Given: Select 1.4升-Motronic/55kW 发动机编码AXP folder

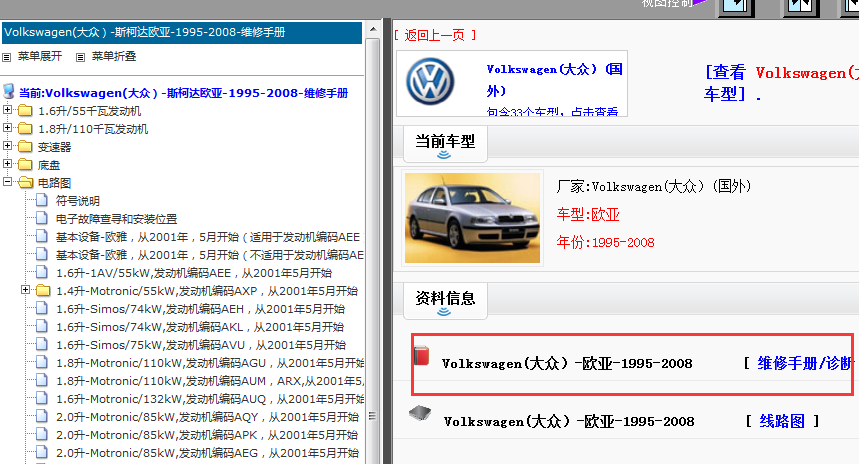Looking at the screenshot, I should pos(207,291).
